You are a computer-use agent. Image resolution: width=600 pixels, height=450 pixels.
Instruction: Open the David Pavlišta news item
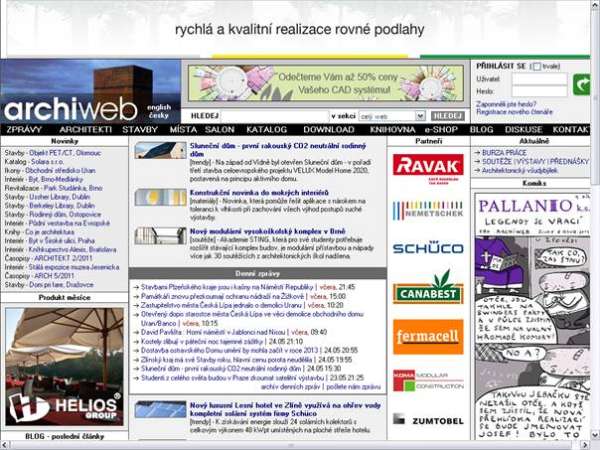pyautogui.click(x=213, y=332)
